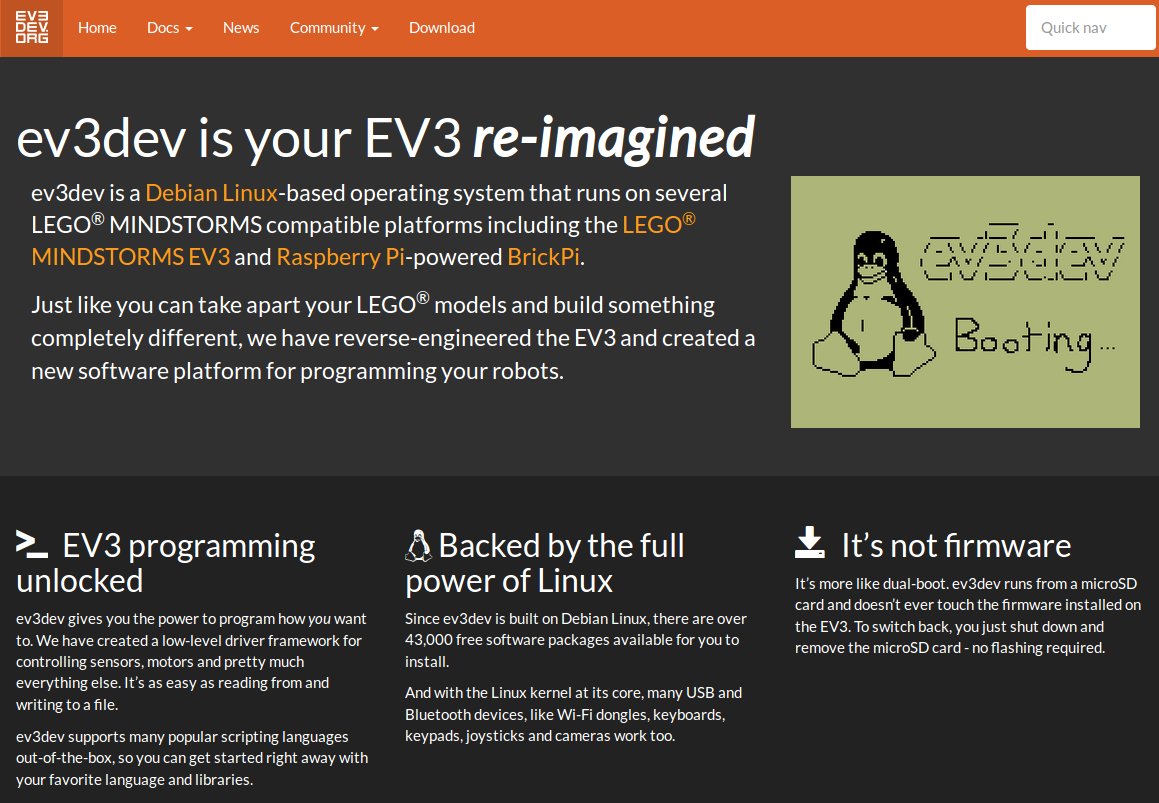Open the BrickPi link
Viewport: 1159px width, 803px height.
click(x=544, y=257)
